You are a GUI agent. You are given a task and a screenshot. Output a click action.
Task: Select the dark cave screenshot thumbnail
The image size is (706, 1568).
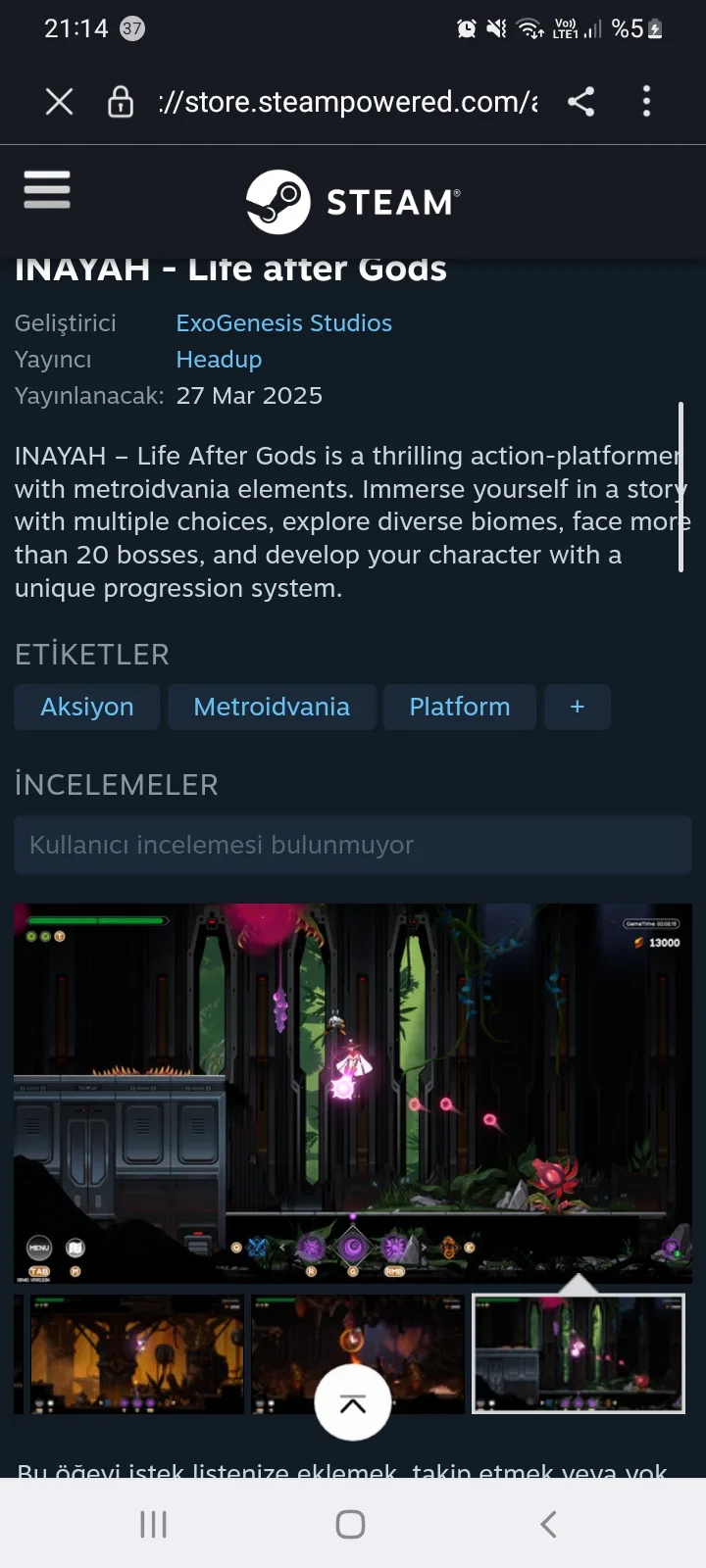coord(358,1354)
